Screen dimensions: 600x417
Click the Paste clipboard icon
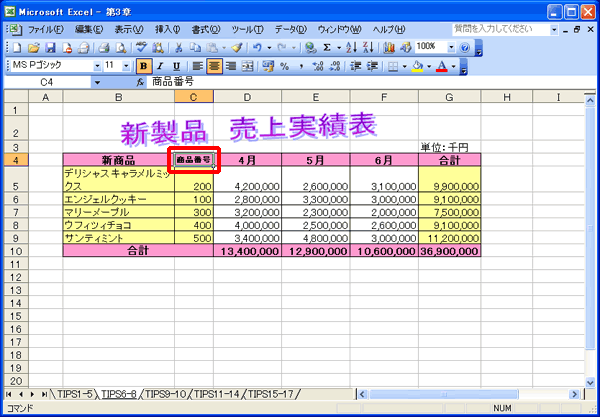212,47
